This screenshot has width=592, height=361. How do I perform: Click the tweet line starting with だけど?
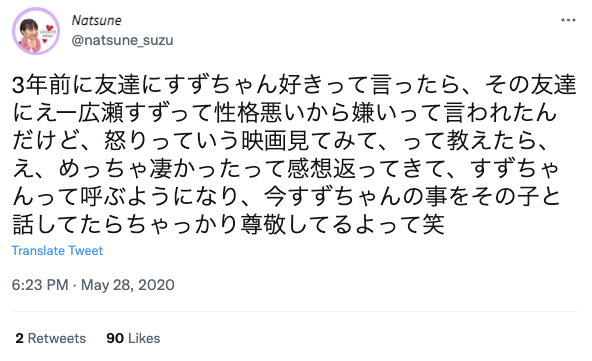[x=280, y=140]
